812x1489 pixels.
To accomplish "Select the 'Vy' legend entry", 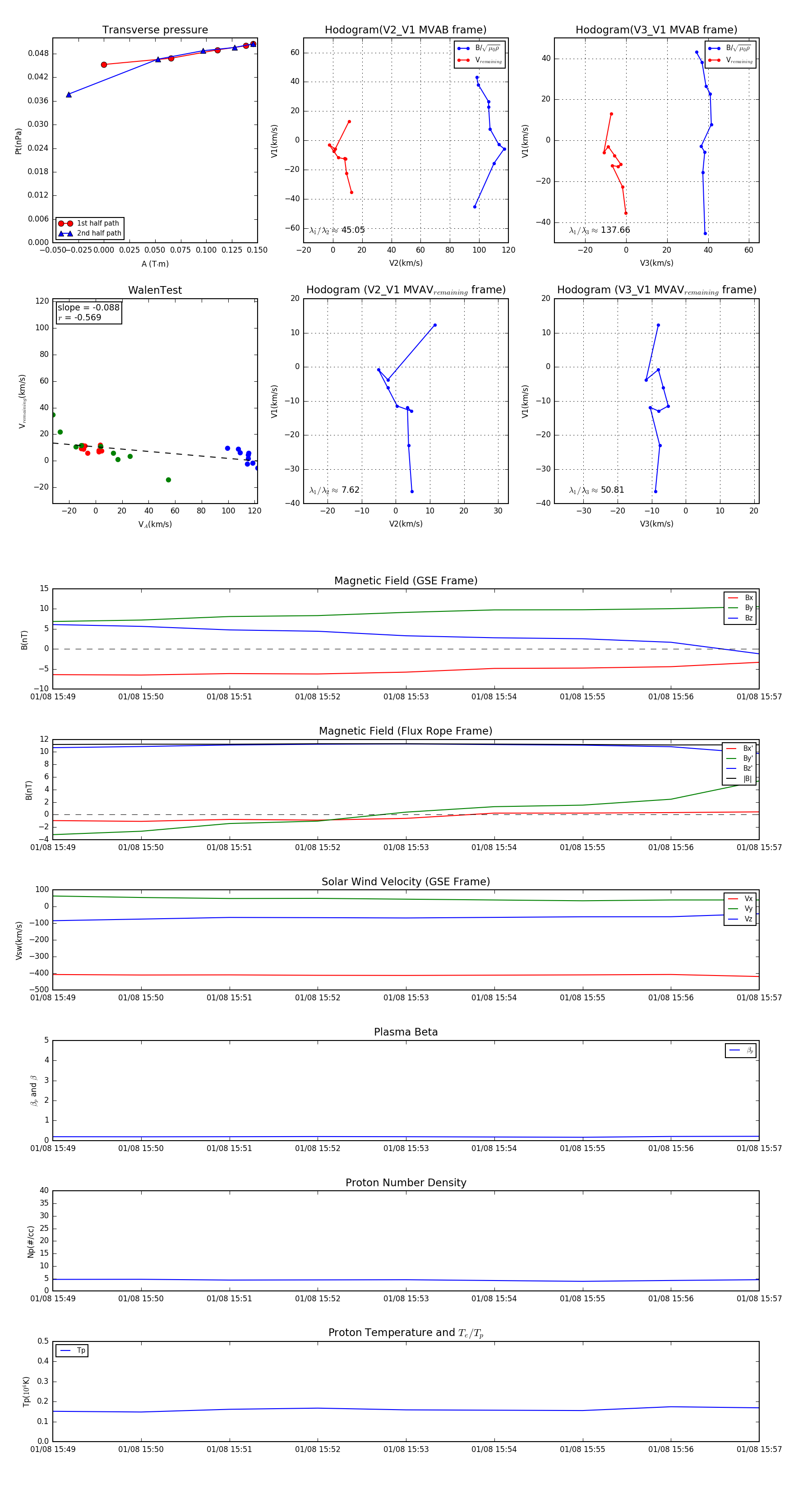I will (x=740, y=909).
